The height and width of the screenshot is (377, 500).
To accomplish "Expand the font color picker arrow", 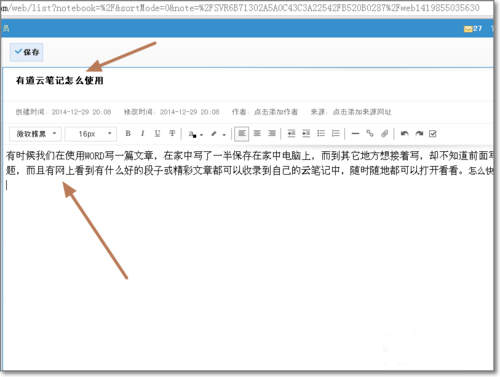I will [x=201, y=135].
